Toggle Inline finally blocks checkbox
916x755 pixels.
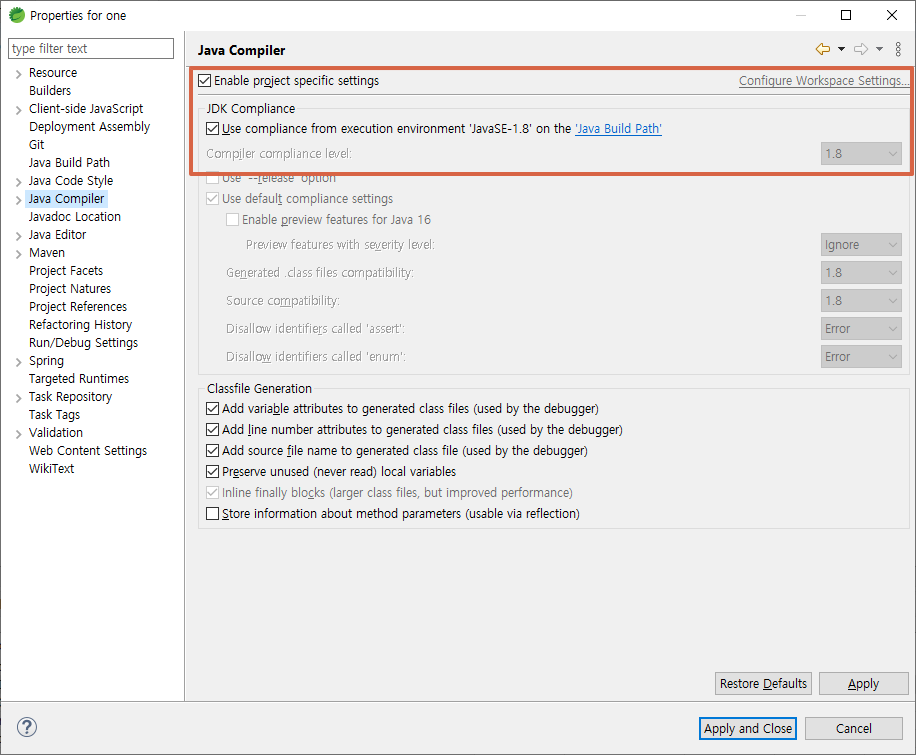pyautogui.click(x=213, y=493)
